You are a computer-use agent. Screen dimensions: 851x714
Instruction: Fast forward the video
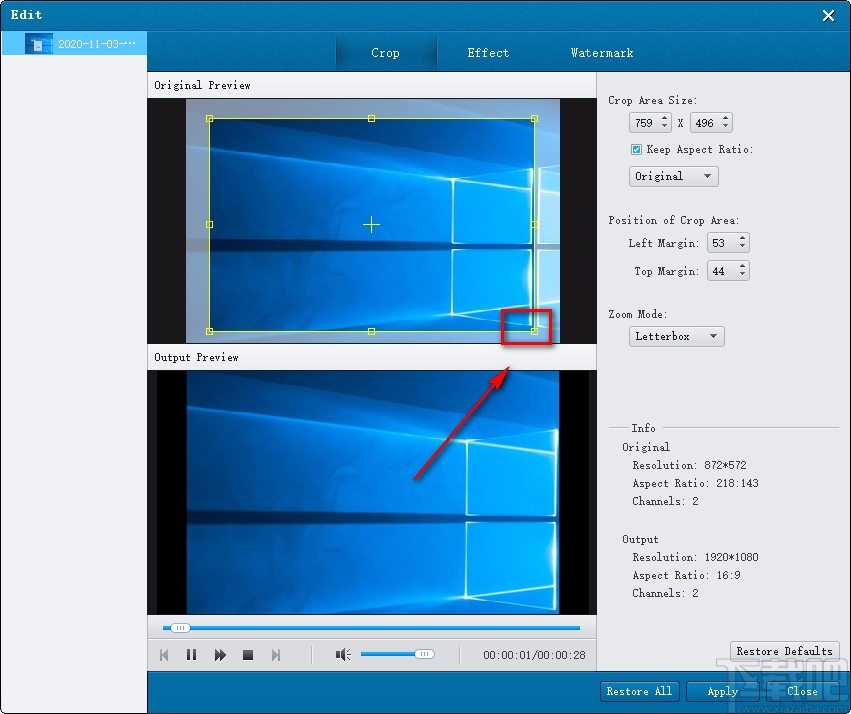point(220,655)
